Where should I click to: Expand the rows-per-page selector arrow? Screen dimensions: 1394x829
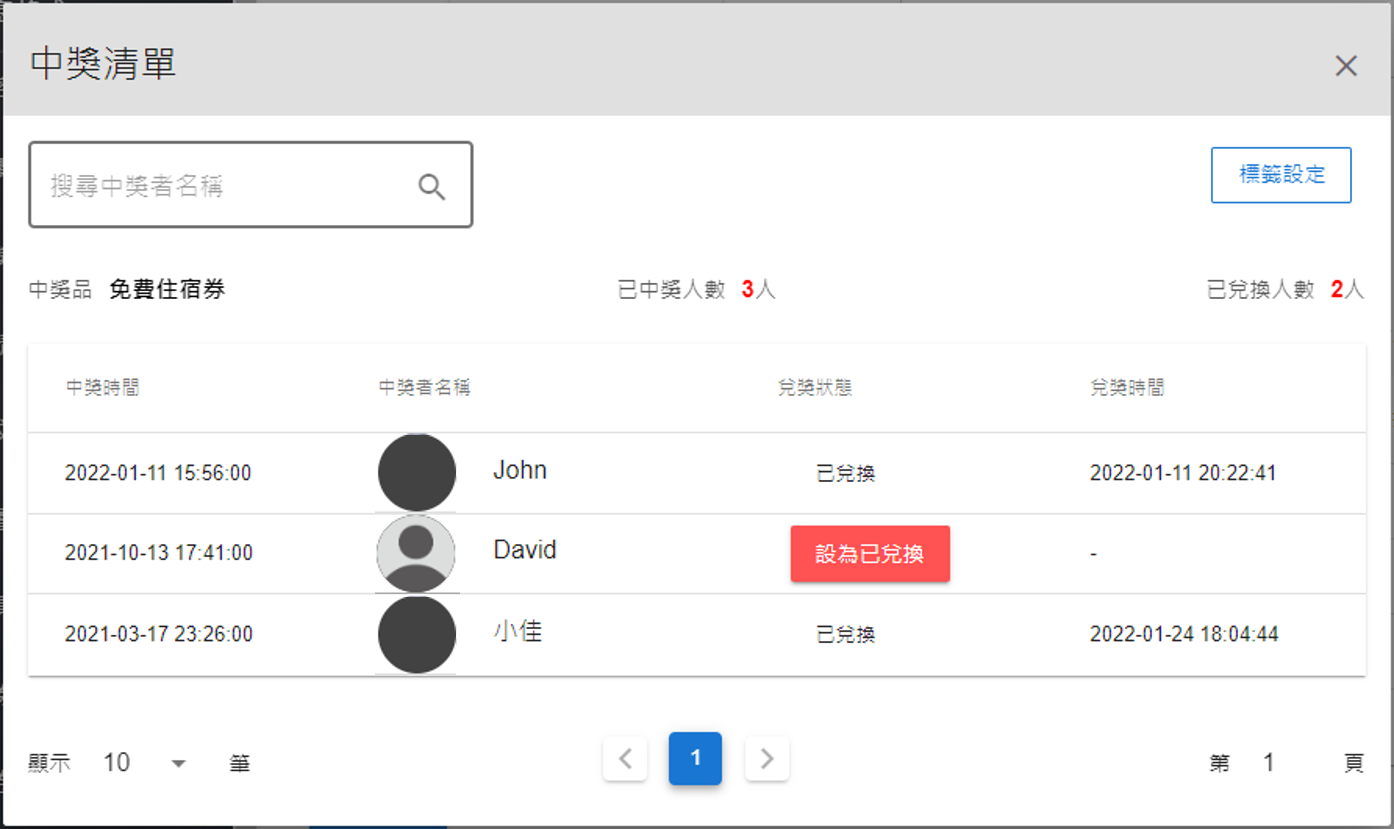click(x=178, y=762)
